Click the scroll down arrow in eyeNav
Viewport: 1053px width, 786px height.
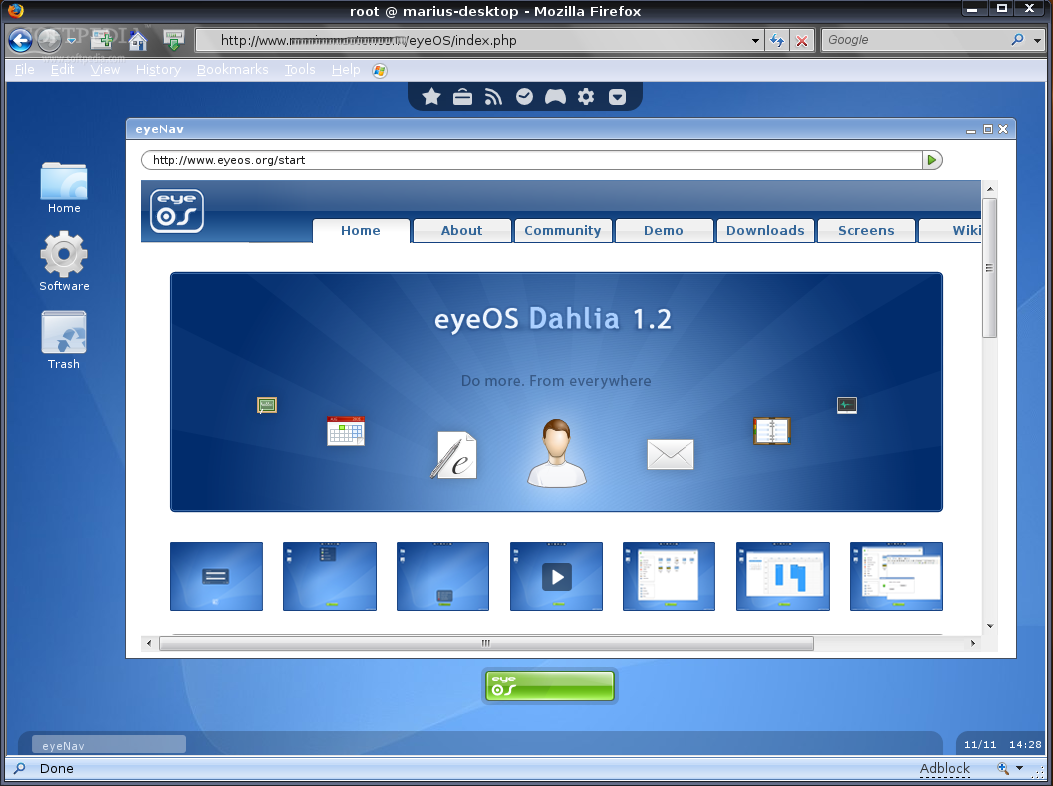pos(990,626)
